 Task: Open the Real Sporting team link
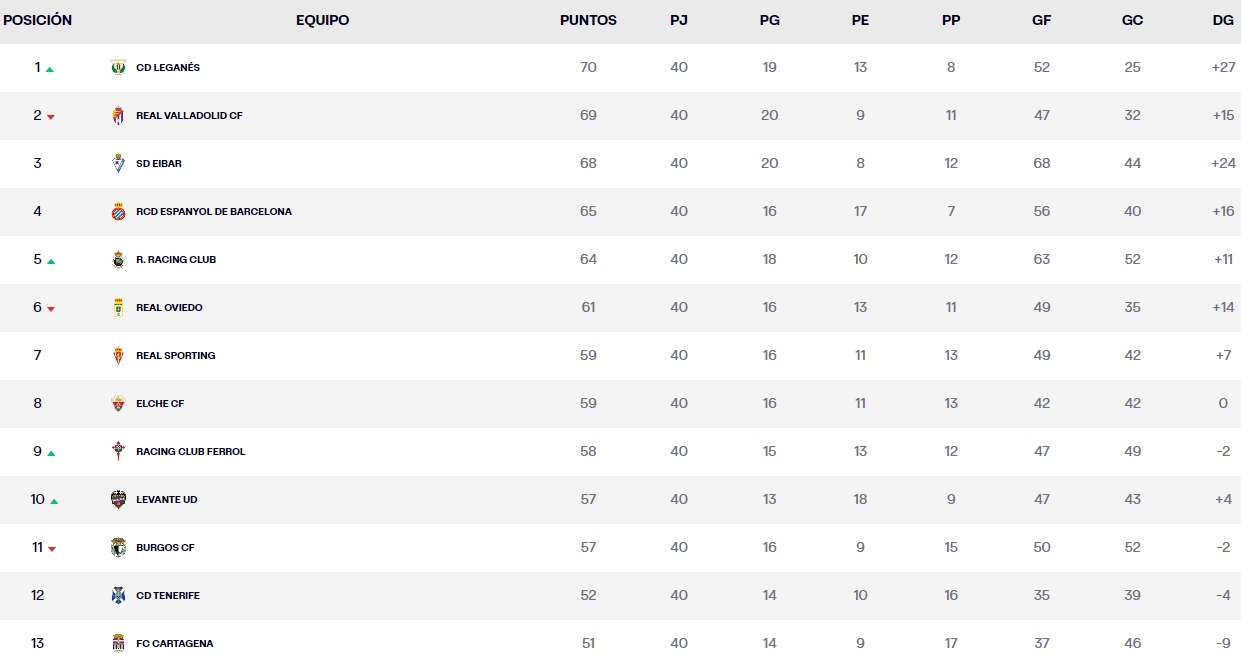176,356
